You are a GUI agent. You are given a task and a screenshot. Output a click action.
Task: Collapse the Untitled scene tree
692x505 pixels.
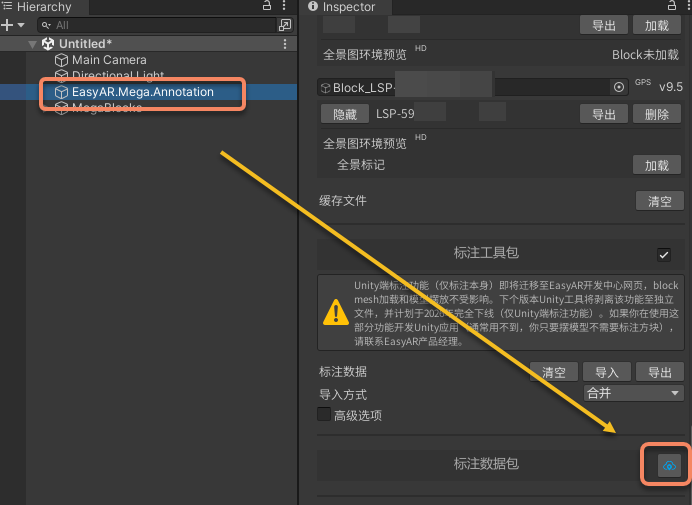[x=33, y=44]
